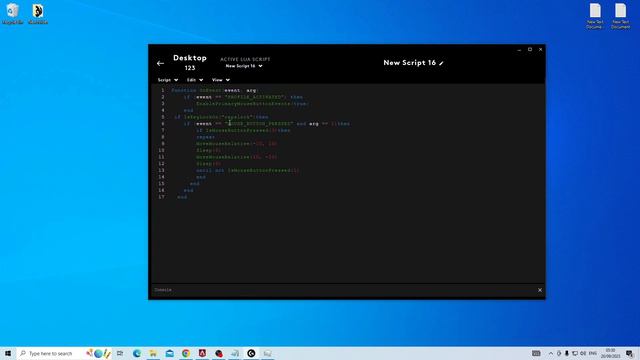
Task: Open the network tray icon
Action: pyautogui.click(x=575, y=353)
